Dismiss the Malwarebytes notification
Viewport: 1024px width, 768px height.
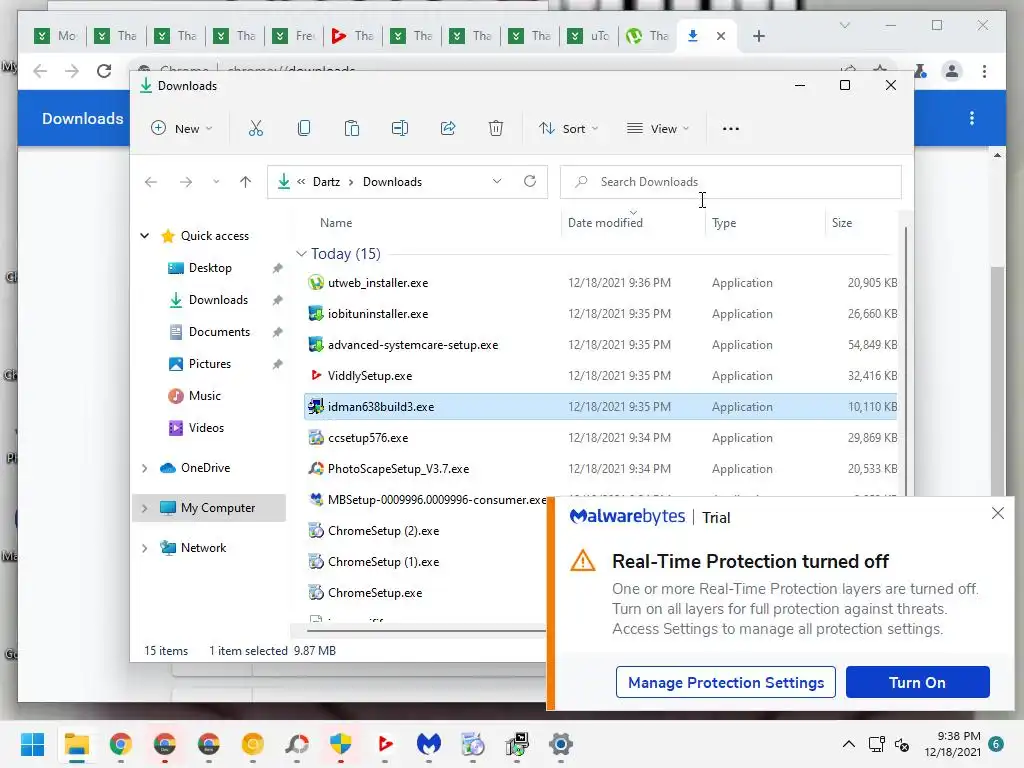point(997,513)
